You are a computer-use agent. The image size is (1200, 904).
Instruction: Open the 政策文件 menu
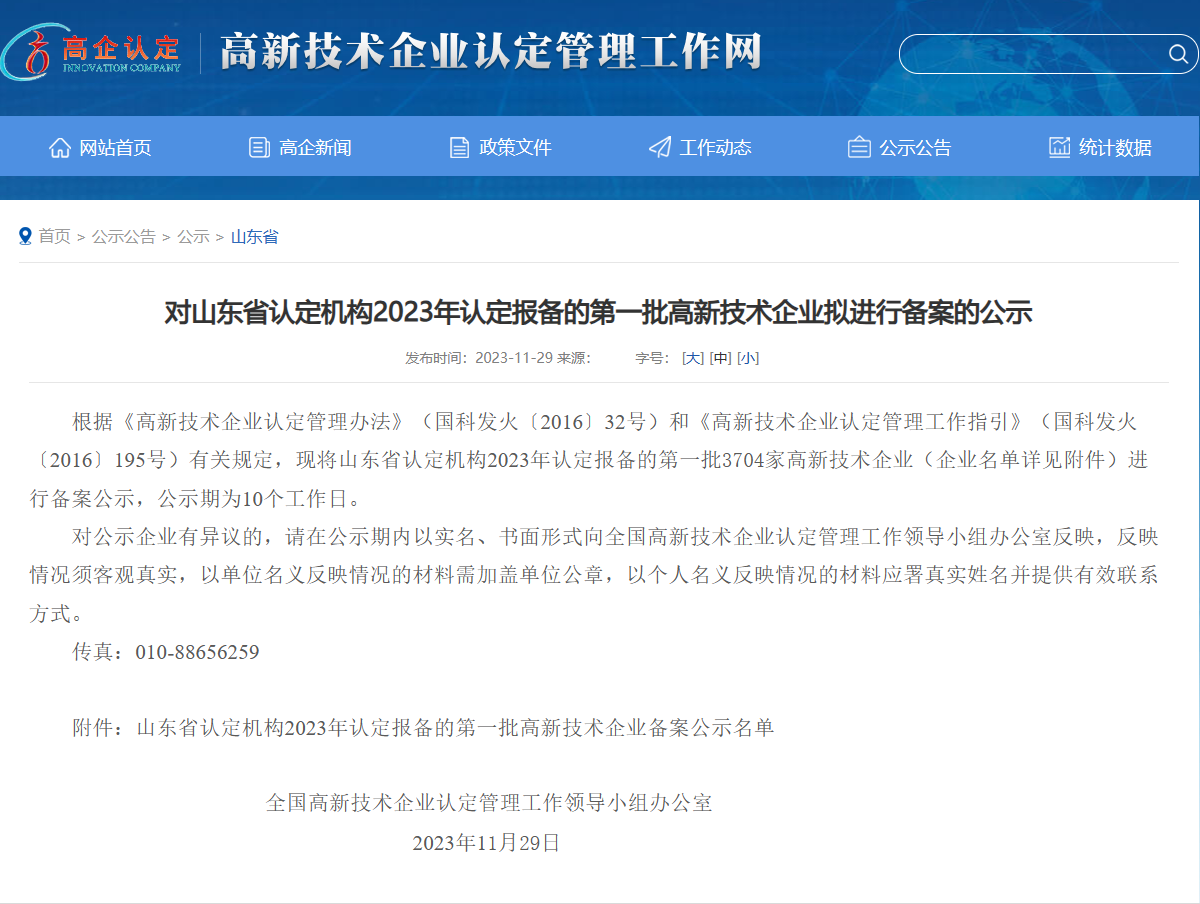click(515, 148)
